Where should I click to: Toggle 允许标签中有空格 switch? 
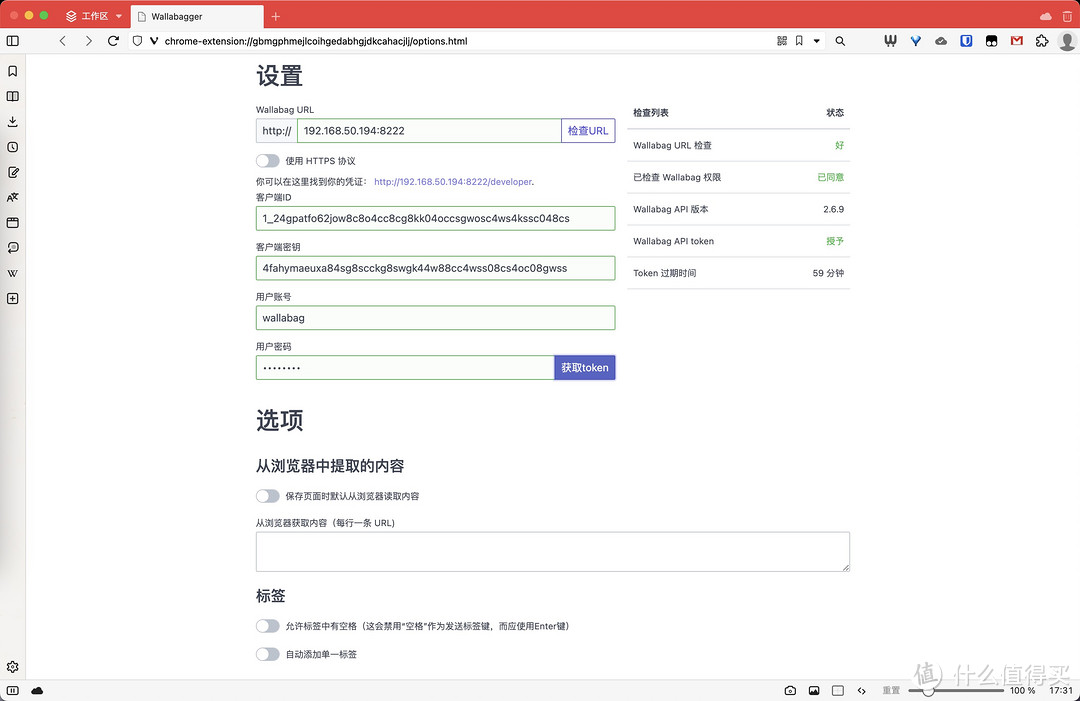[x=268, y=626]
